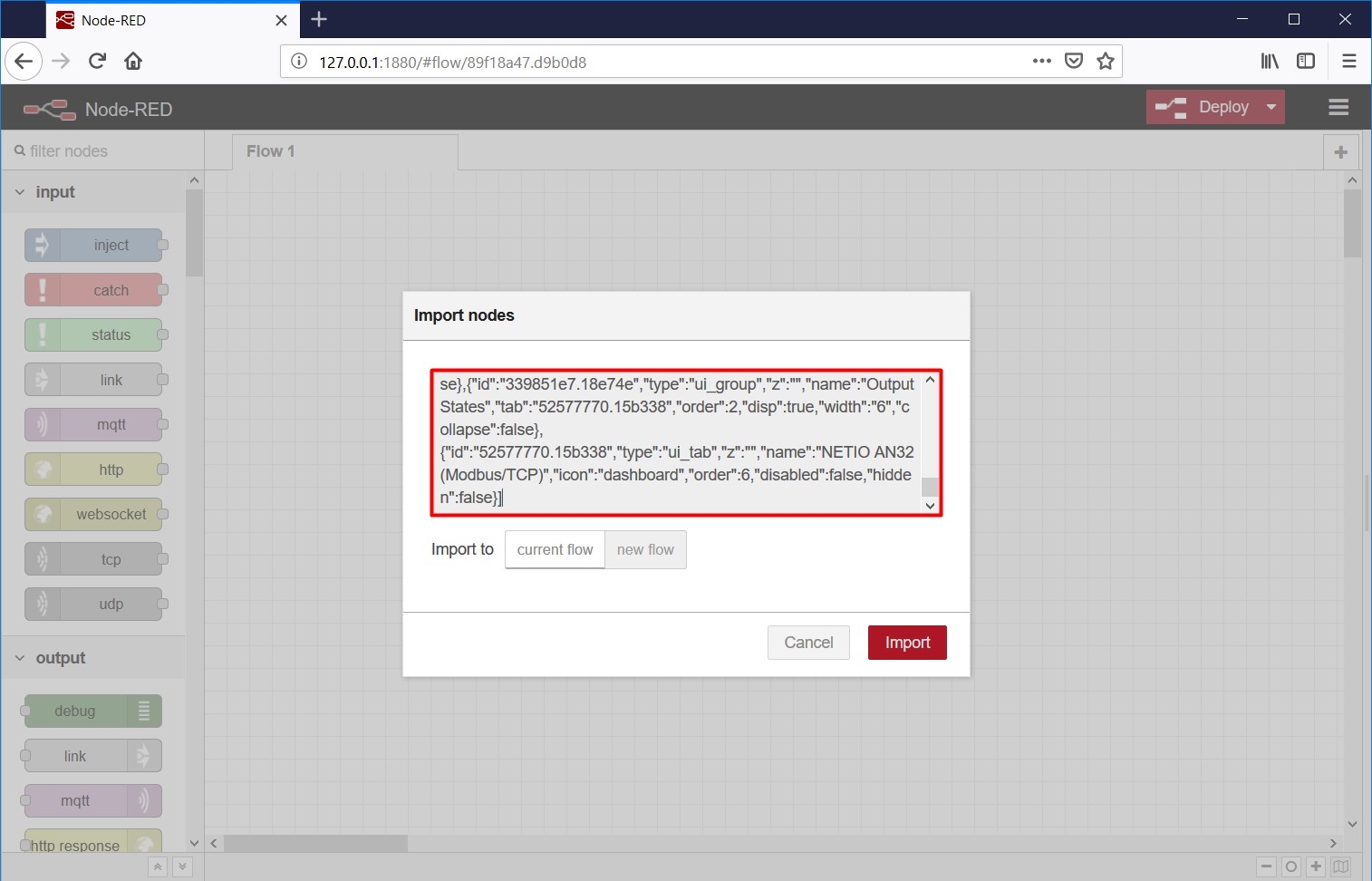Select the udp node in palette

[93, 604]
